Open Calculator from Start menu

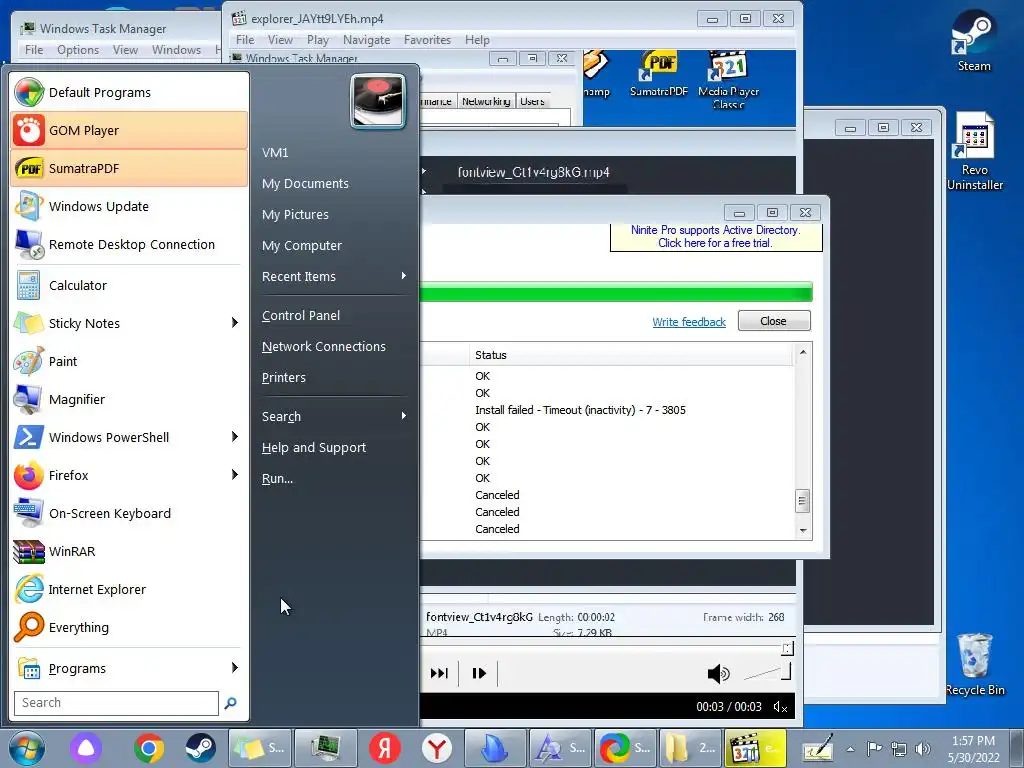129,285
